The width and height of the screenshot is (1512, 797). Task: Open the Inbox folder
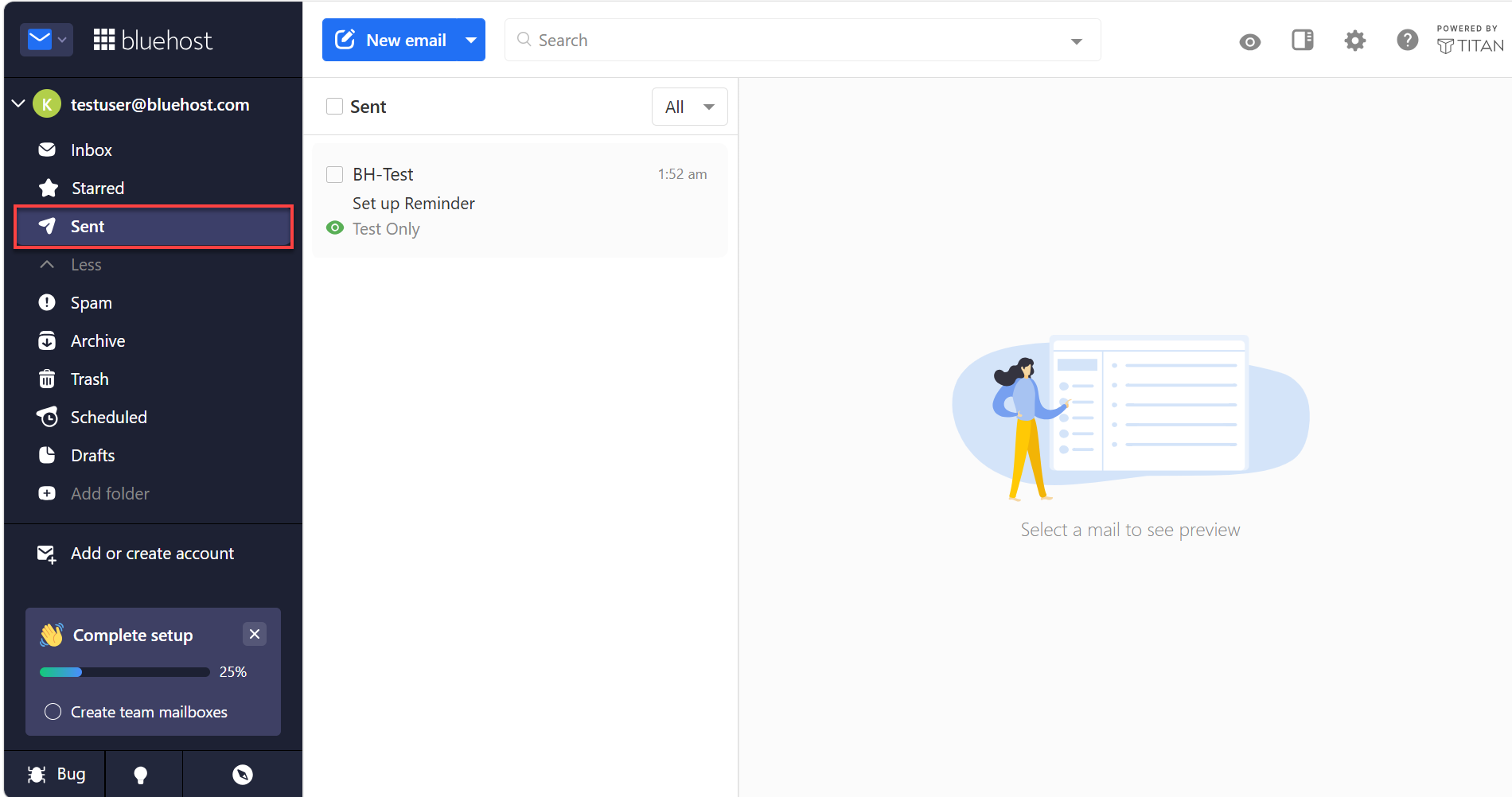click(154, 150)
